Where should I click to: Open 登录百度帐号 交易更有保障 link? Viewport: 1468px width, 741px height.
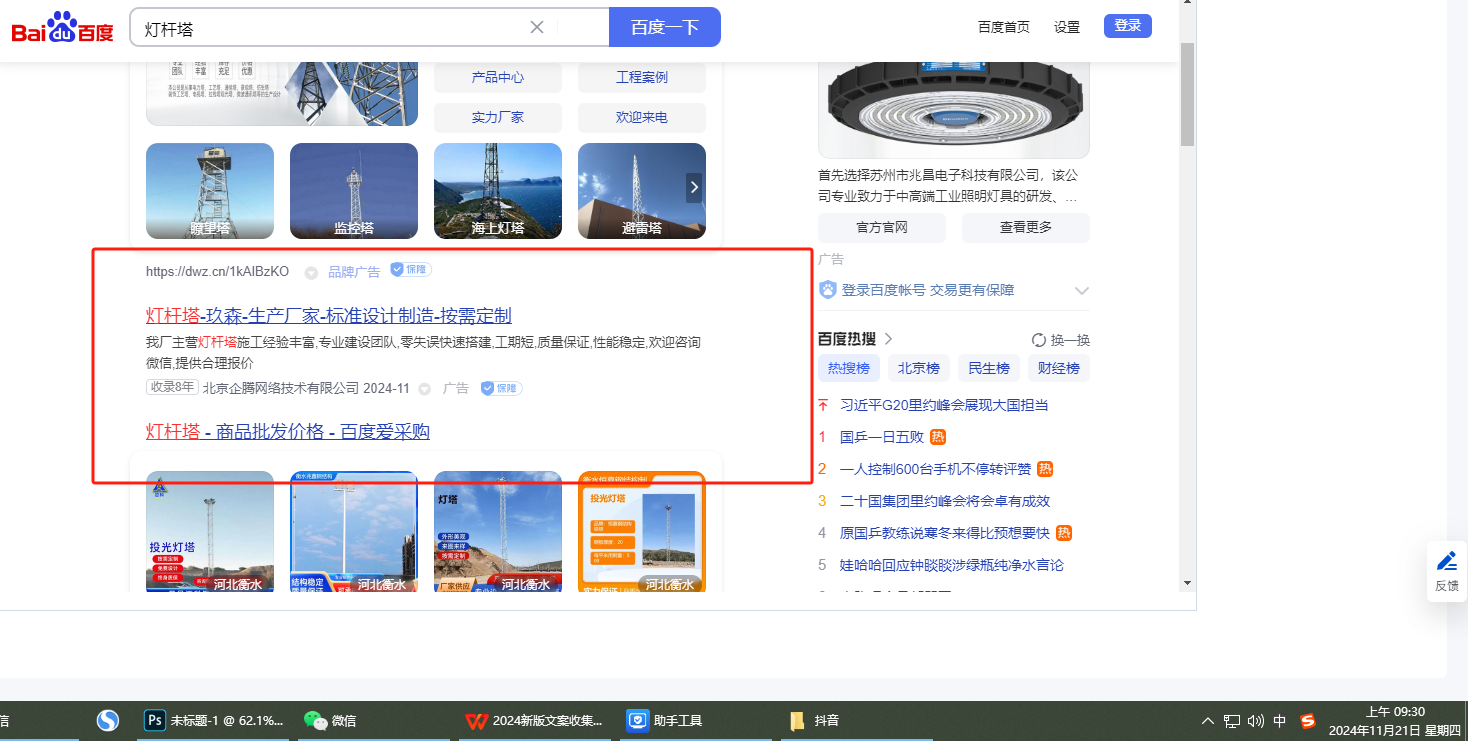coord(928,290)
